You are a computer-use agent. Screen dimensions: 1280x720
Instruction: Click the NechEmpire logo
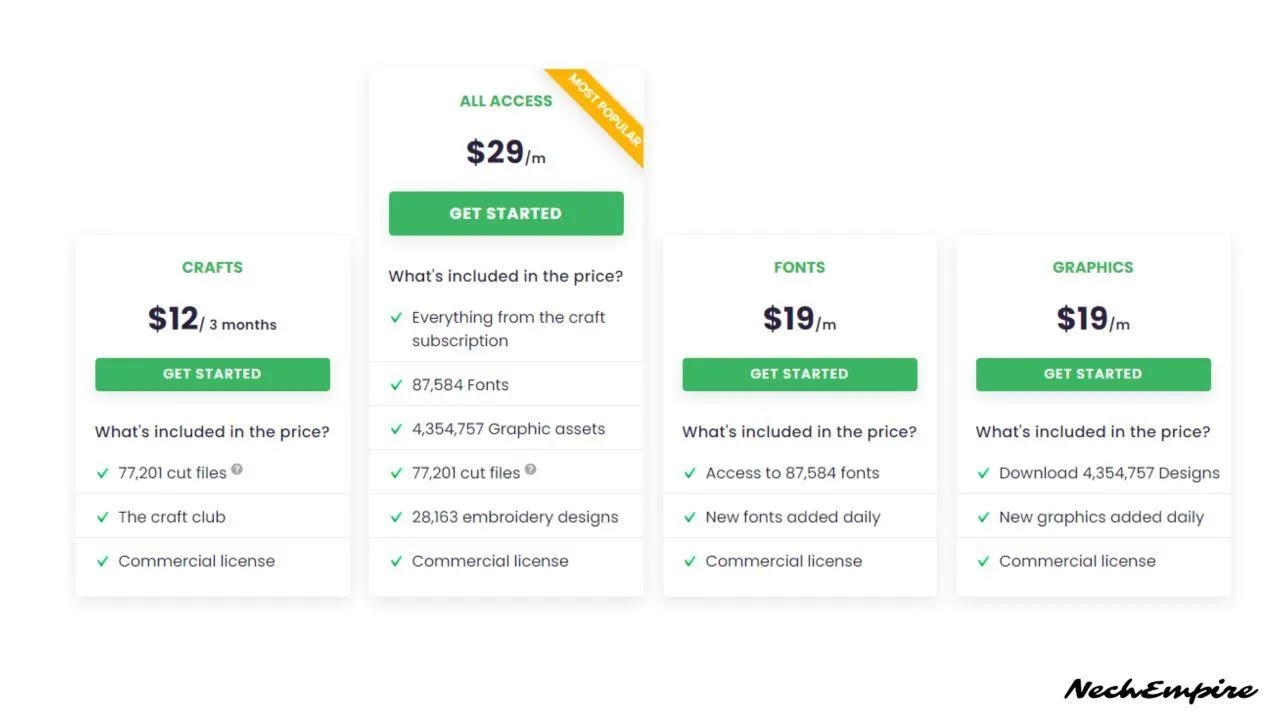coord(1161,690)
